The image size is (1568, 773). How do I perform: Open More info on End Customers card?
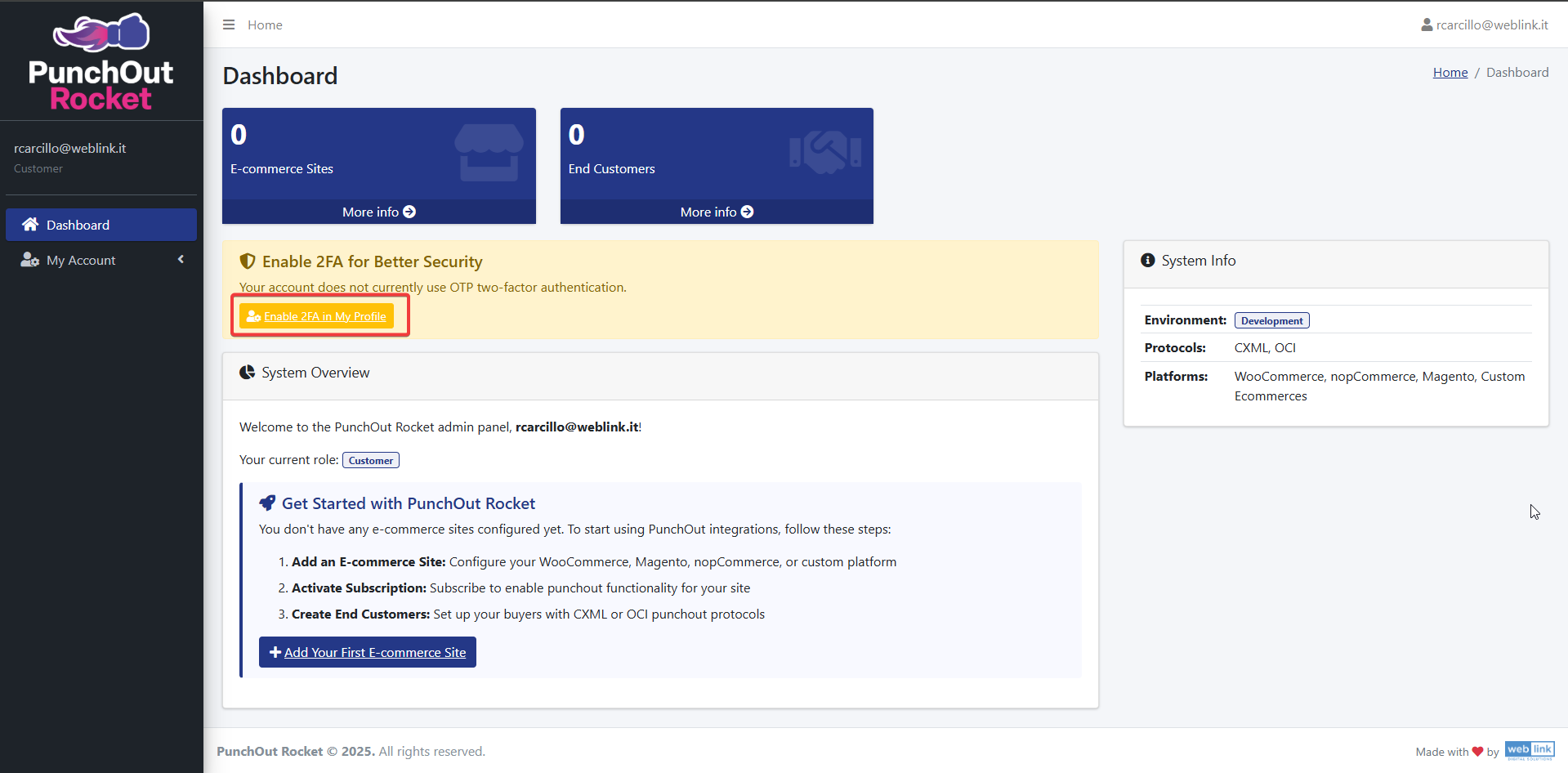717,212
